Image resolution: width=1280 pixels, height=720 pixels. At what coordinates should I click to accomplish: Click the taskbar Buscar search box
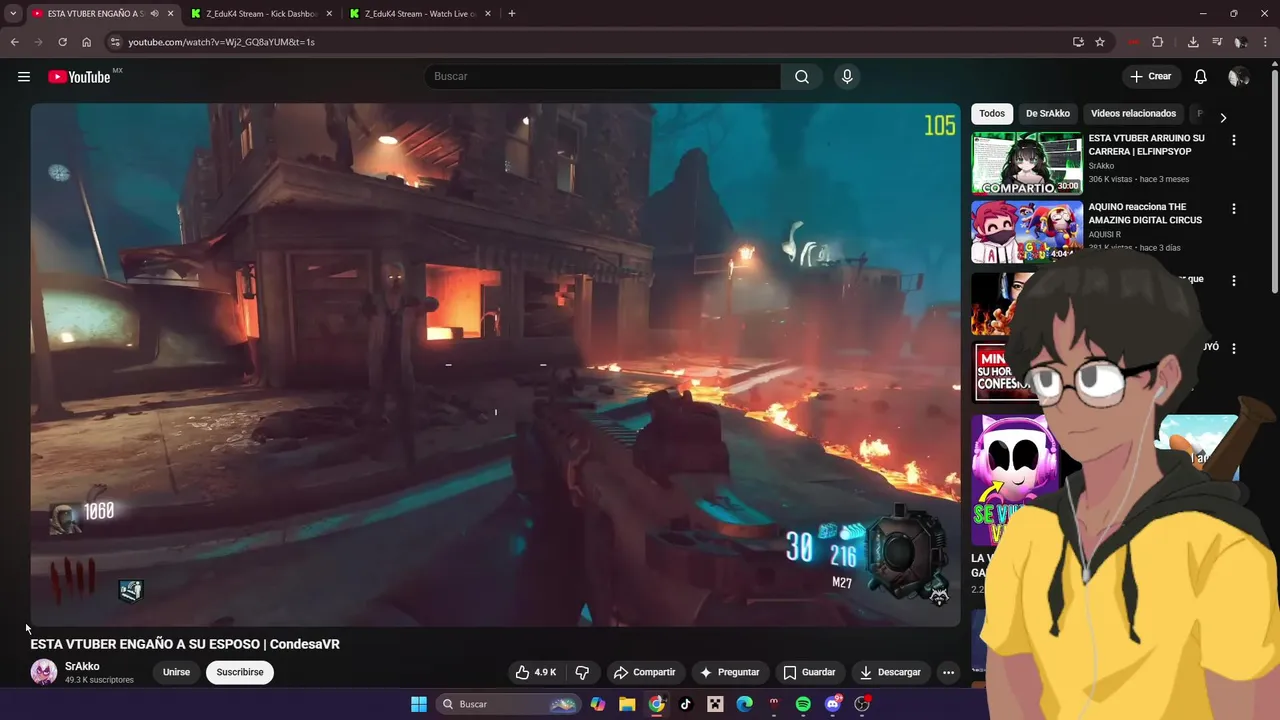point(508,704)
